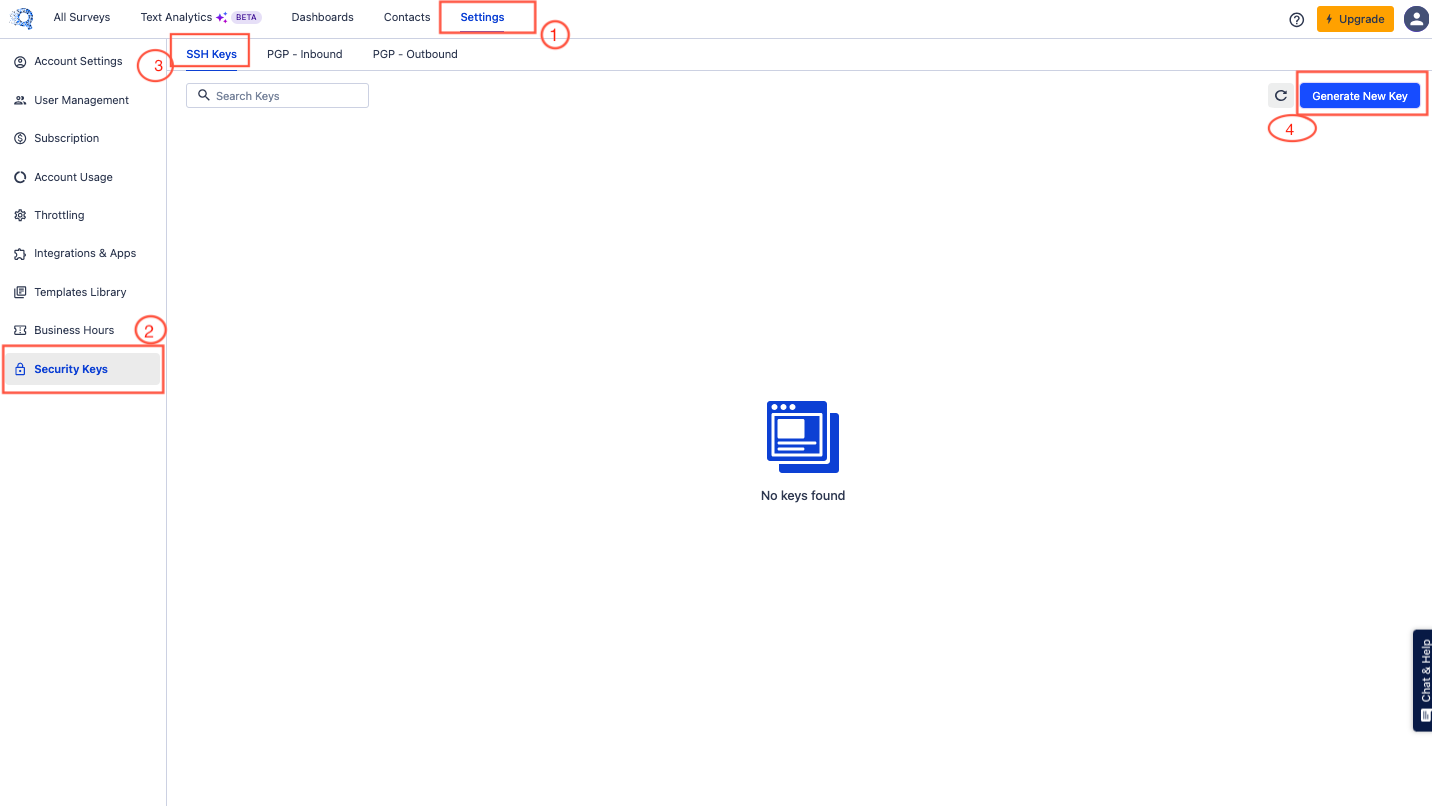Switch to PGP - Inbound tab
The image size is (1432, 806).
[x=304, y=54]
